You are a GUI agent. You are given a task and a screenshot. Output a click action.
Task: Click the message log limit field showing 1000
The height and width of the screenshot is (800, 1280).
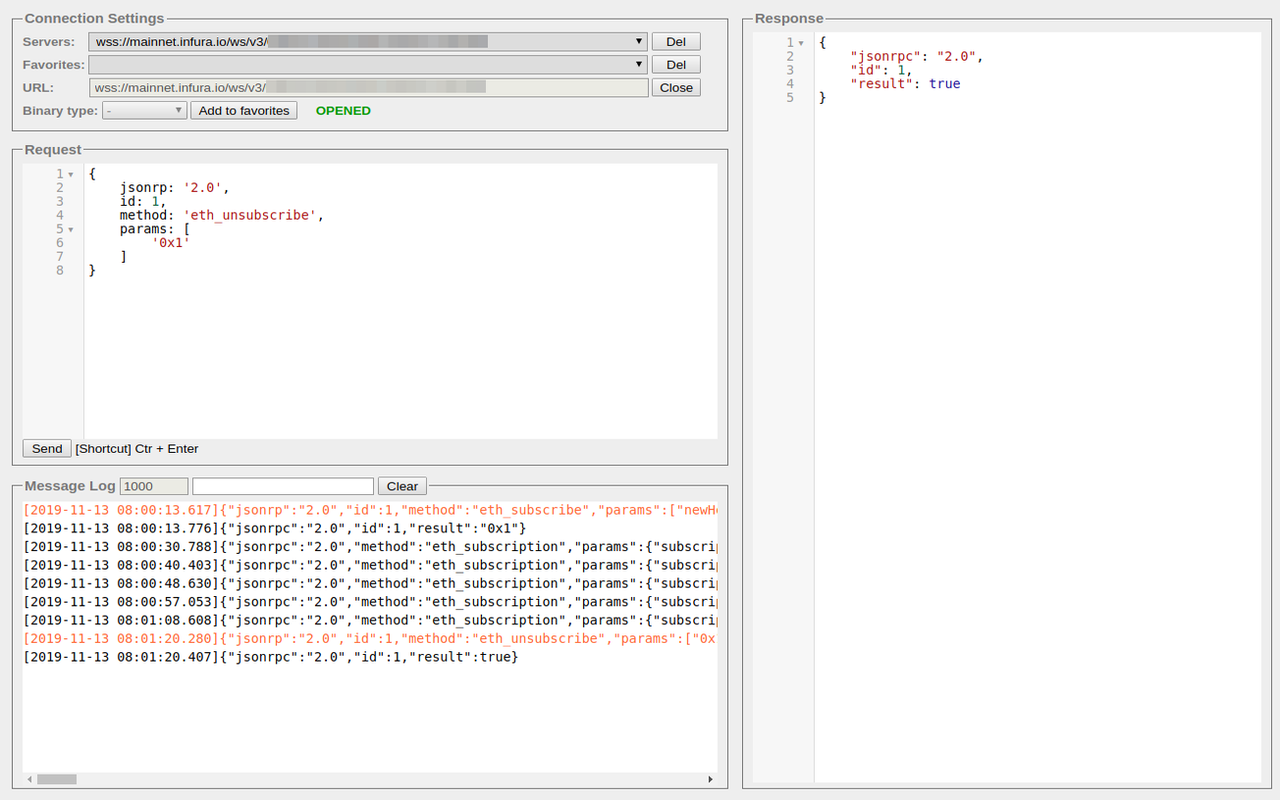pos(154,486)
